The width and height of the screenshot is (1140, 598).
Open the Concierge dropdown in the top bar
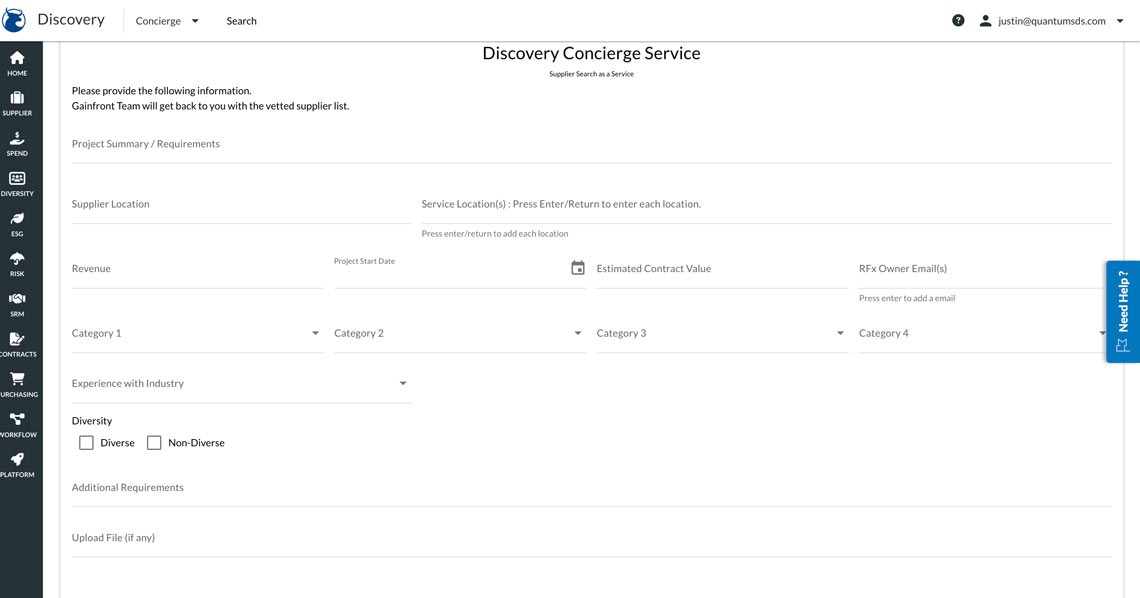pos(167,20)
